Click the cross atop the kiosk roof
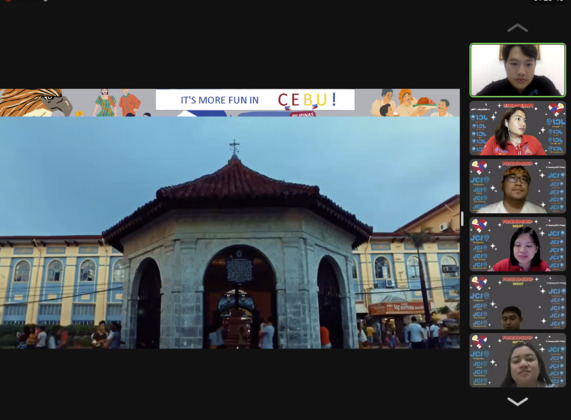571x420 pixels. click(x=234, y=147)
